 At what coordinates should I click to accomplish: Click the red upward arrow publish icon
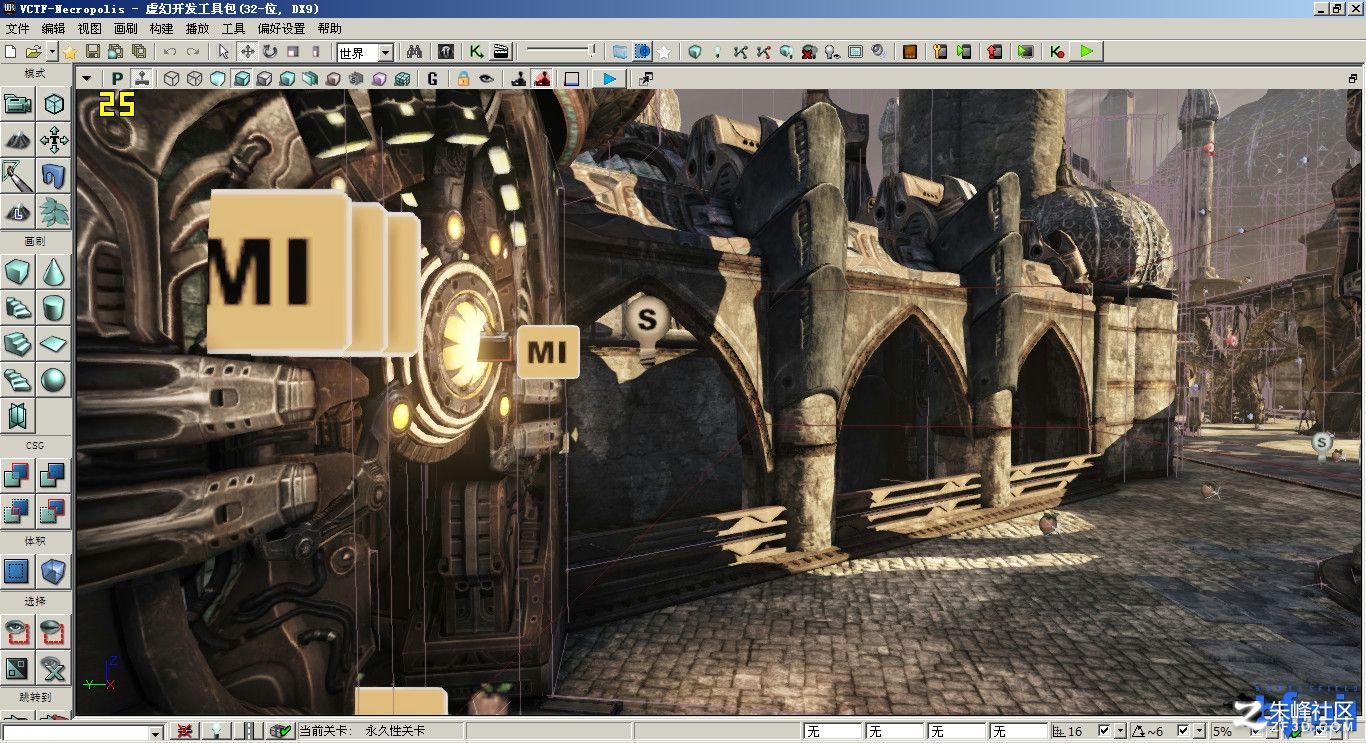pyautogui.click(x=994, y=52)
